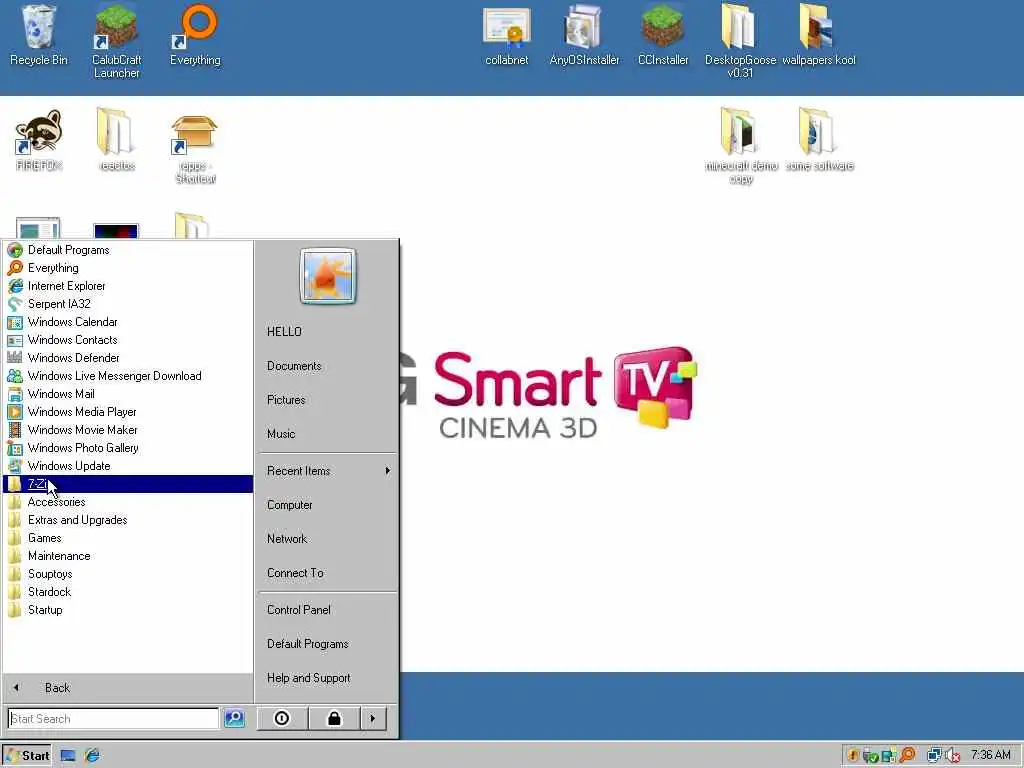Open Windows Contacts

(128, 340)
